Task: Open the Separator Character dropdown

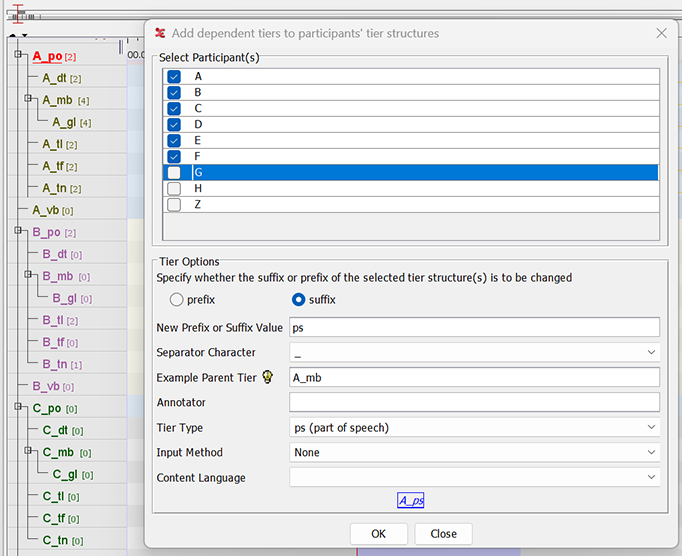Action: coord(474,352)
